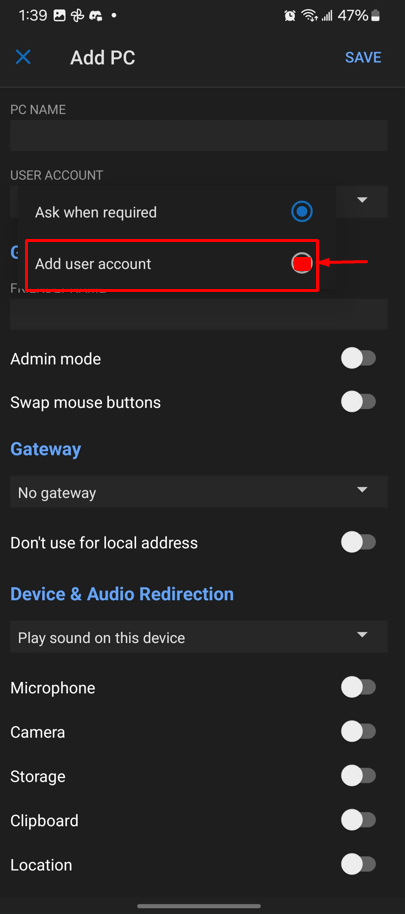Image resolution: width=405 pixels, height=914 pixels.
Task: Tap the Discord notification icon
Action: 94,16
